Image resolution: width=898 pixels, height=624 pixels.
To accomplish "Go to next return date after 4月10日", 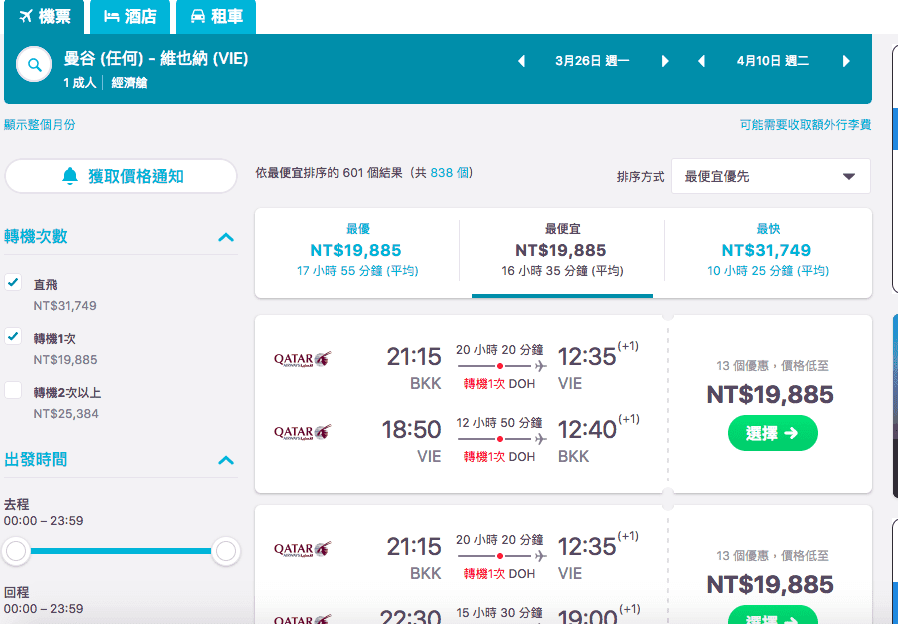I will coord(846,61).
